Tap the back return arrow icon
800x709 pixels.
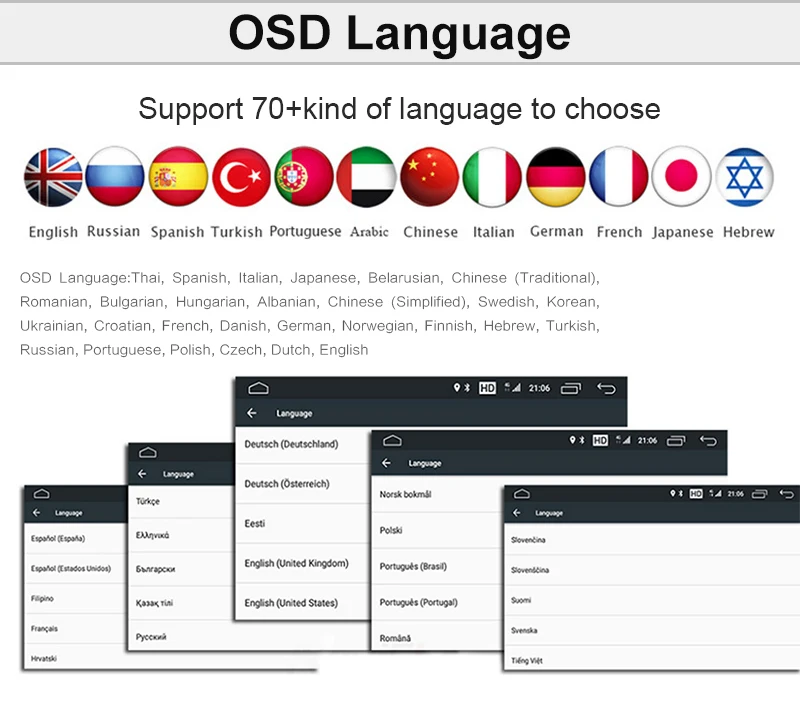[607, 387]
